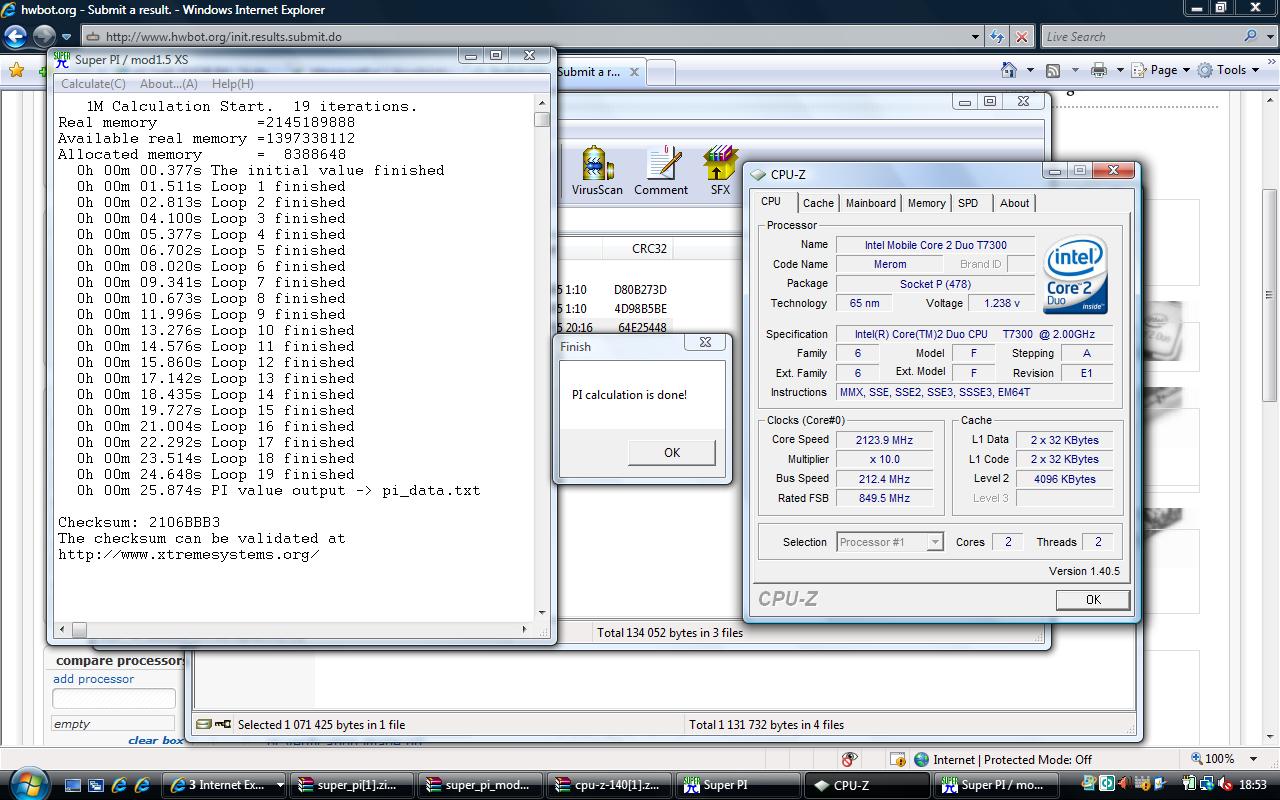Click 'Checksum: 2106BBB3' text in Super PI

click(x=139, y=522)
